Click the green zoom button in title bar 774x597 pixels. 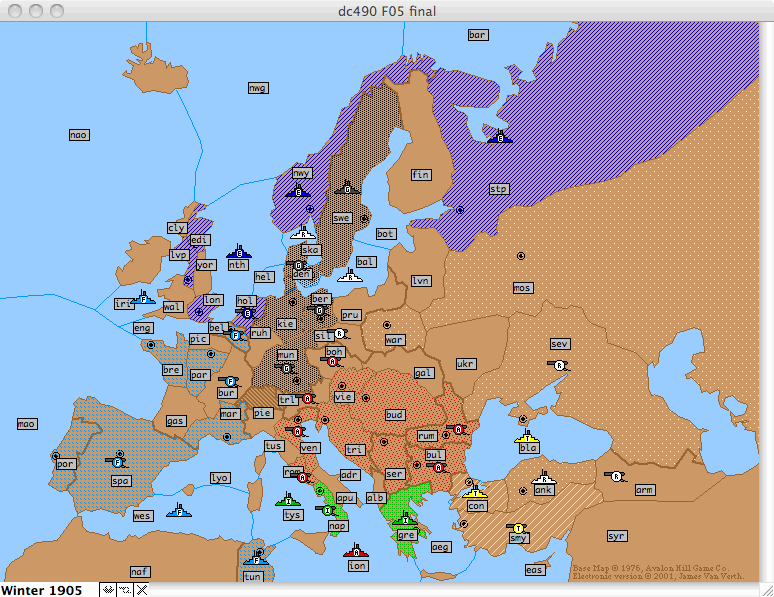pos(57,10)
